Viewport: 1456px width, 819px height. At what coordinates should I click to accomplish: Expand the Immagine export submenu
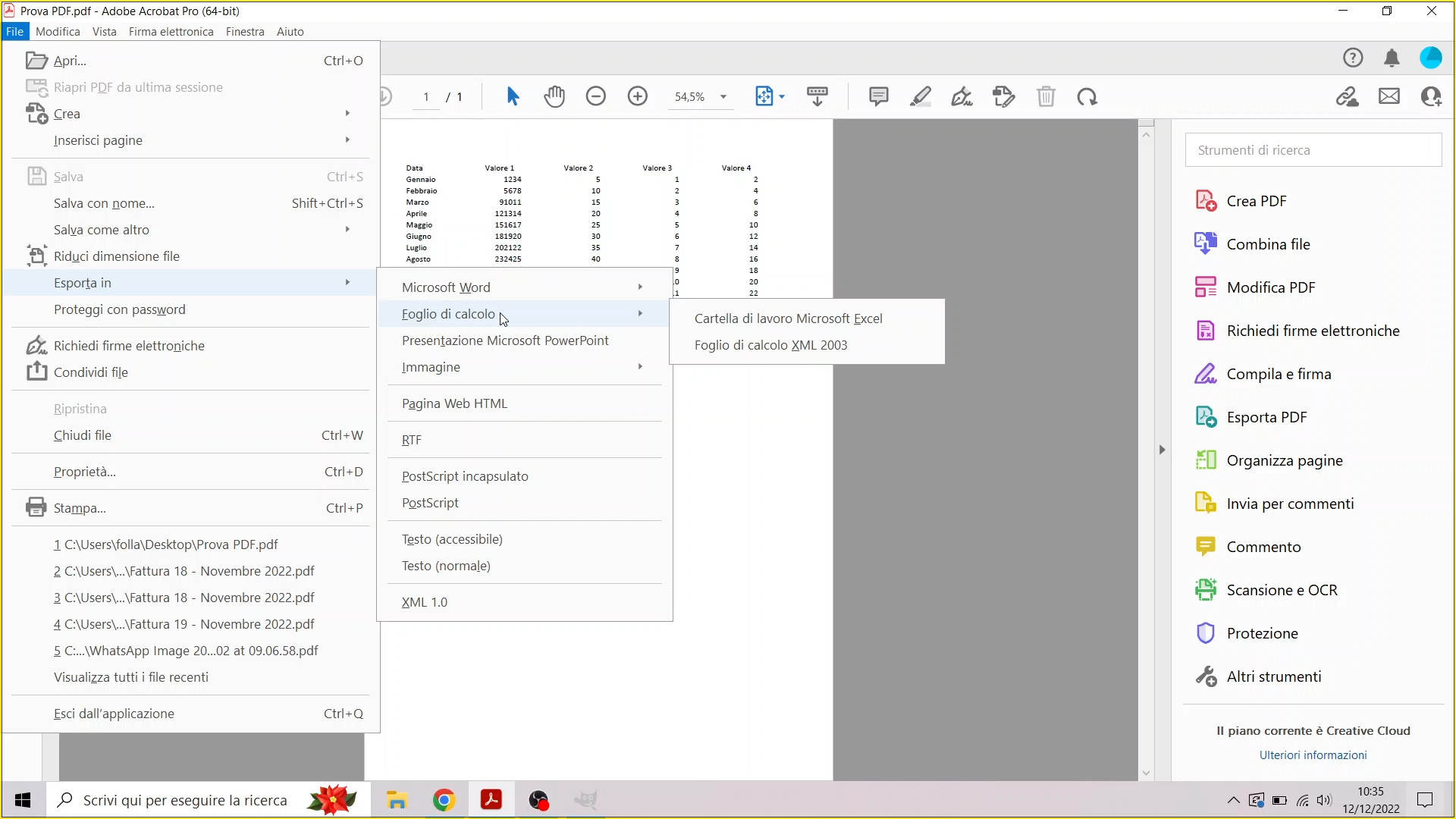(431, 367)
